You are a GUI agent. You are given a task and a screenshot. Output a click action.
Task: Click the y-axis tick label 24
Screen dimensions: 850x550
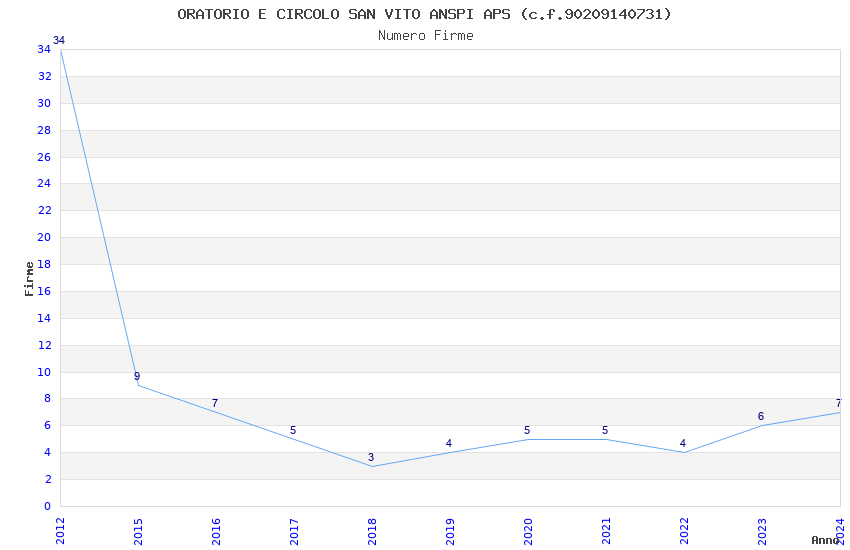click(44, 183)
